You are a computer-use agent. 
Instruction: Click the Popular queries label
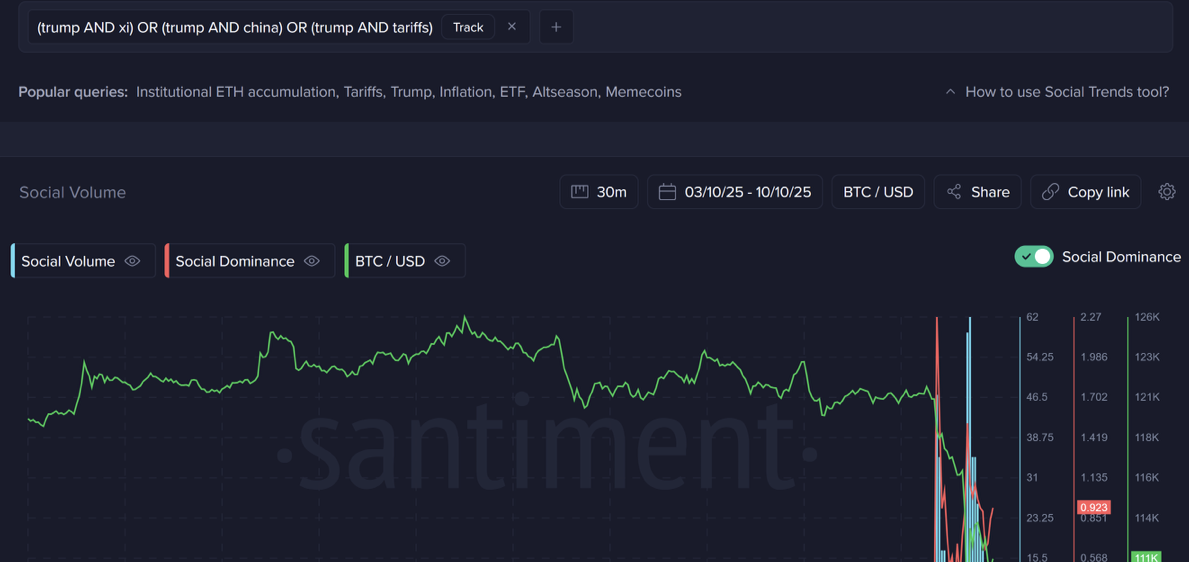pyautogui.click(x=73, y=92)
